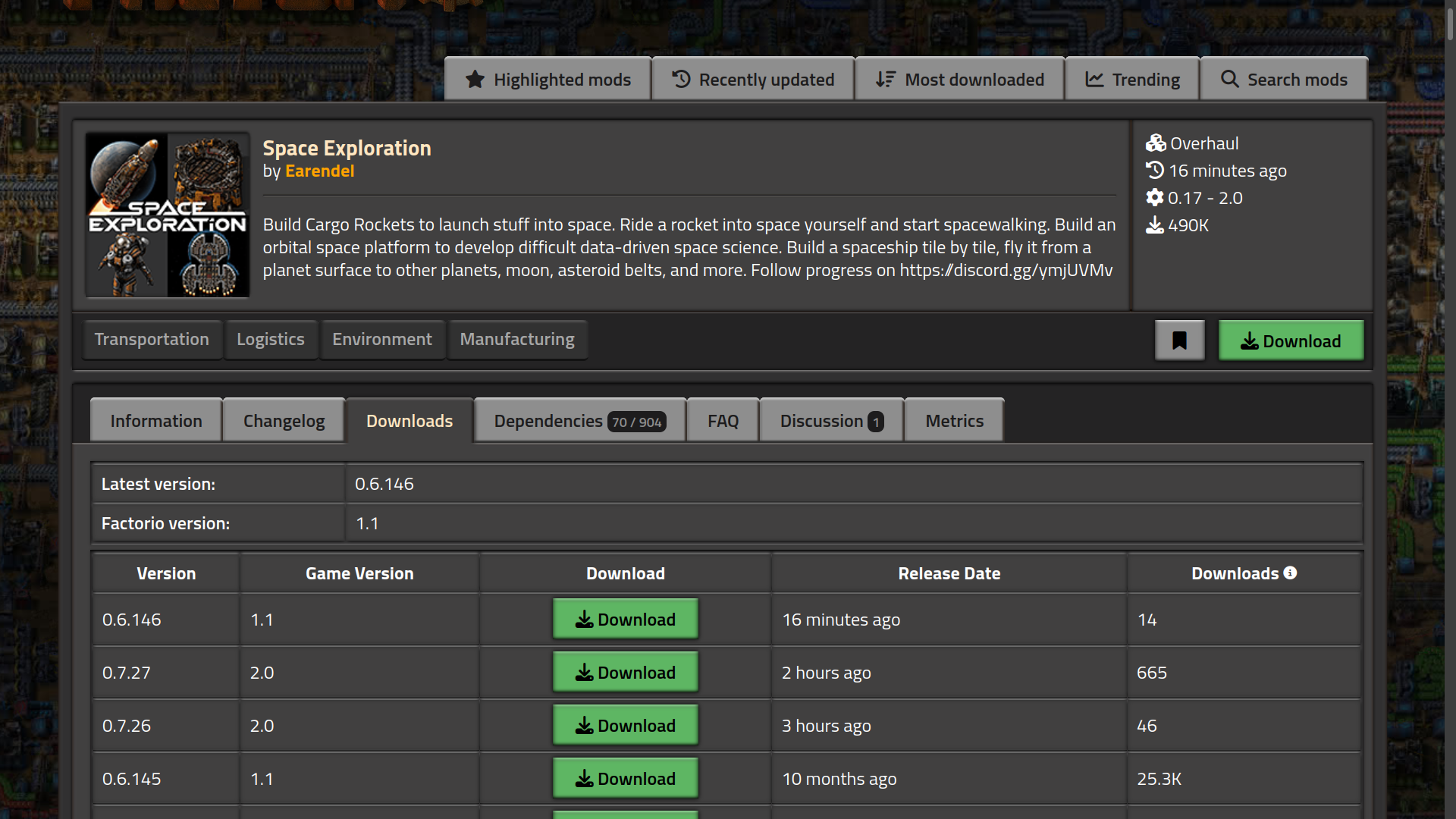
Task: Open the Space Exploration title link
Action: click(347, 148)
